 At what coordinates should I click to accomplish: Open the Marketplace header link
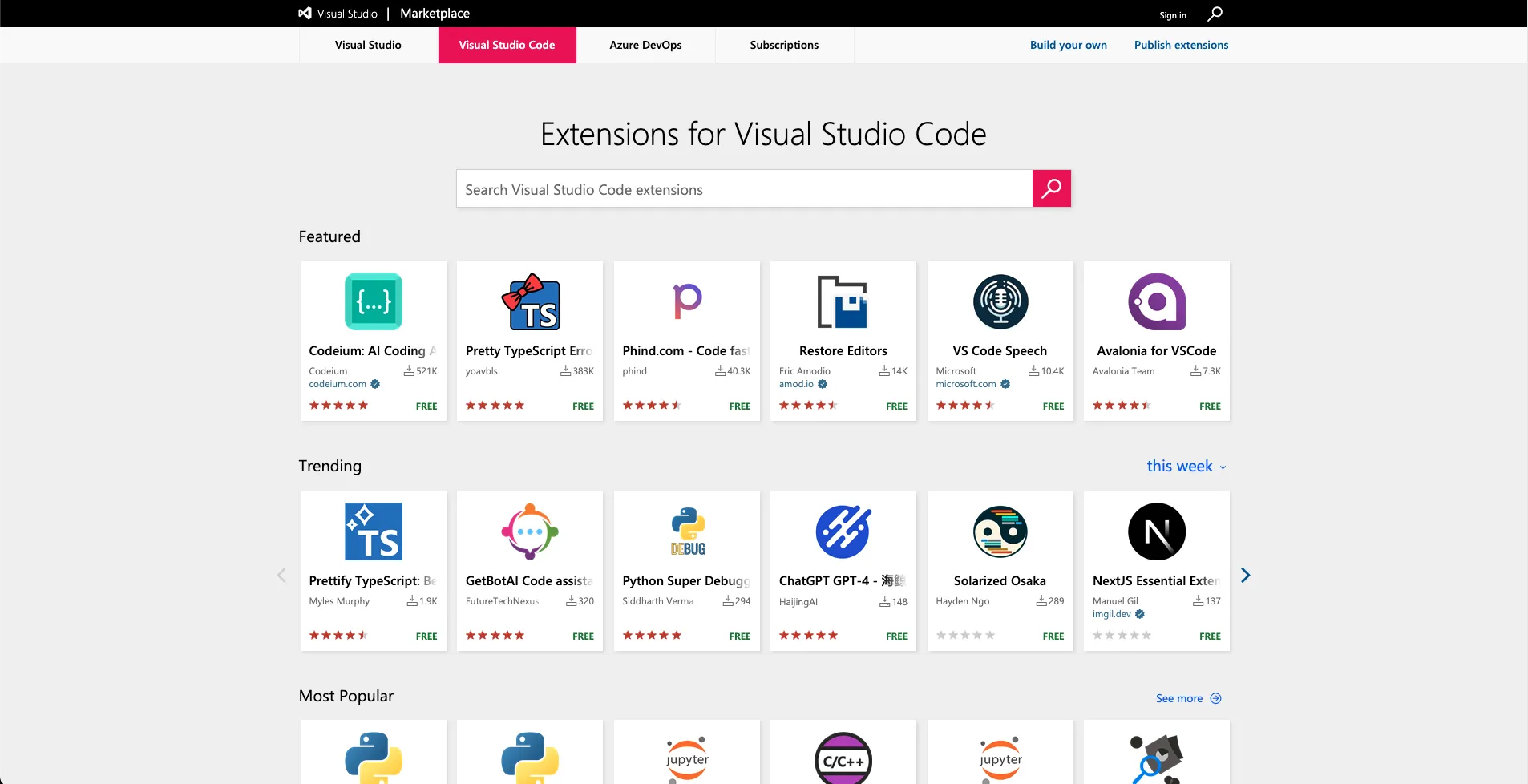(x=435, y=14)
